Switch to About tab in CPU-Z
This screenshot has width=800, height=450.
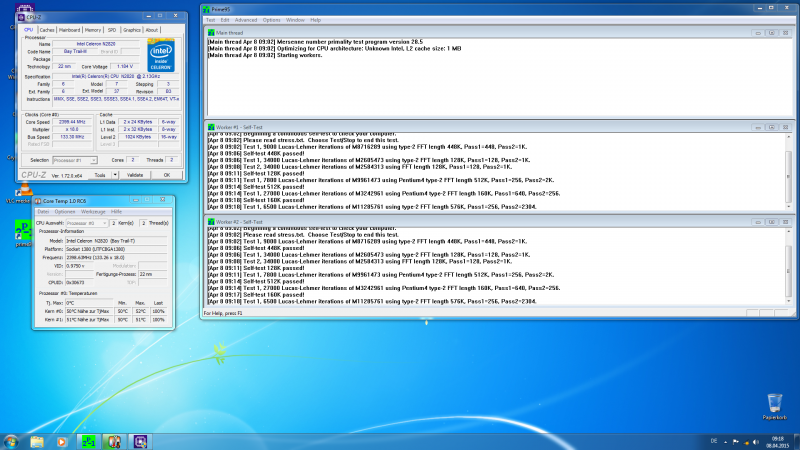pyautogui.click(x=152, y=30)
